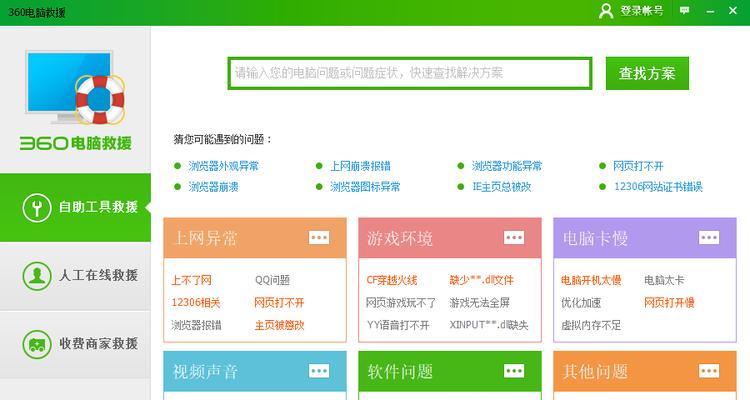
Task: Open 12306网站证书错误 suggestion
Action: [658, 187]
